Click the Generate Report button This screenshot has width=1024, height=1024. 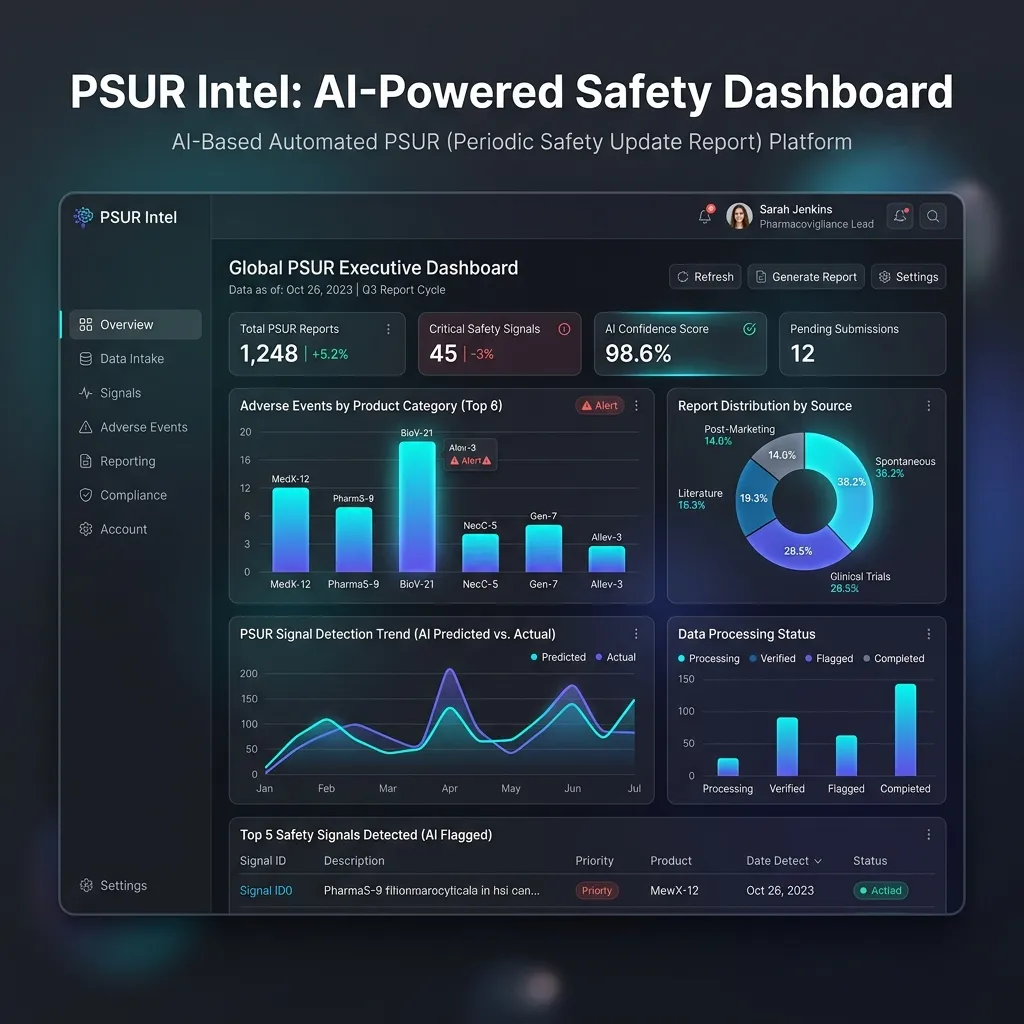(x=807, y=277)
